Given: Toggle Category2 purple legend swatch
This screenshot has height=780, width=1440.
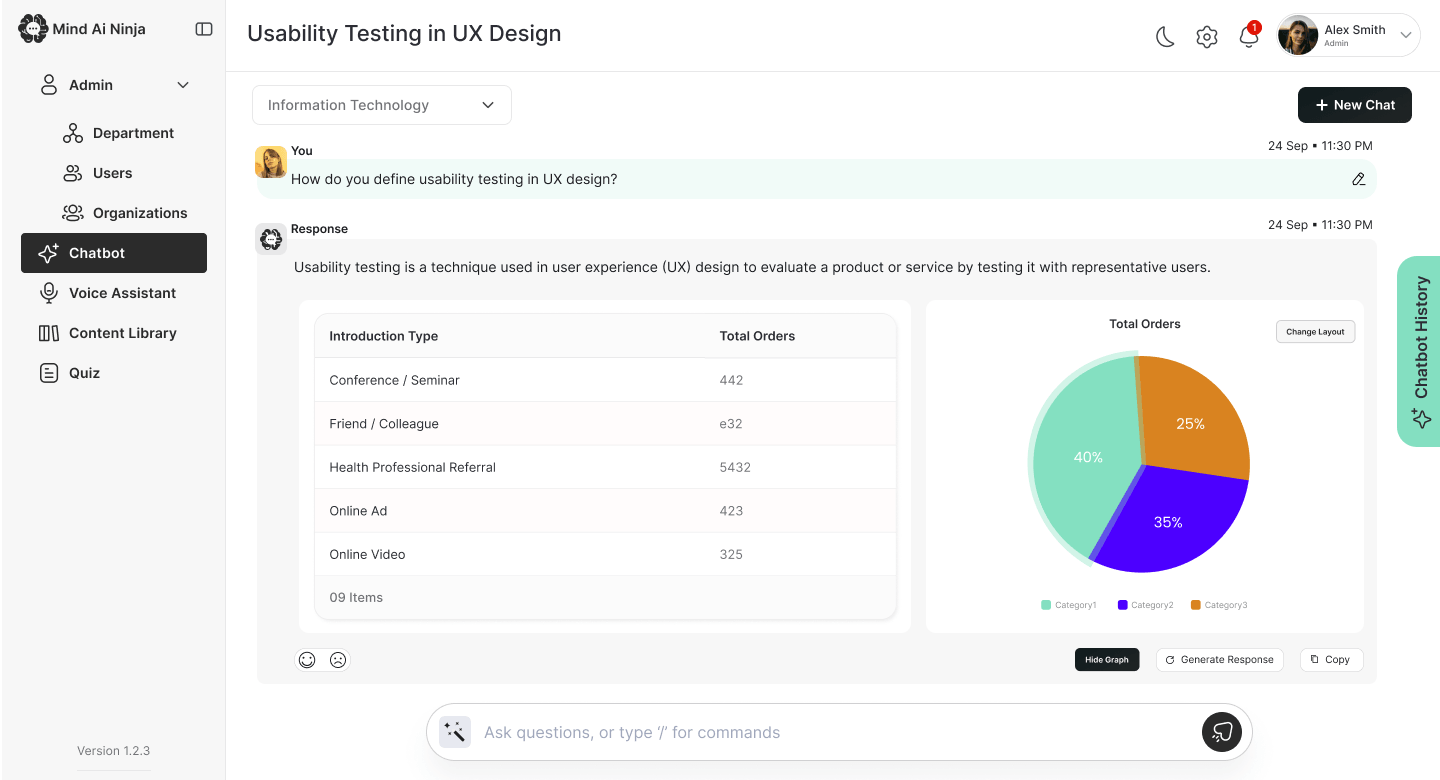Looking at the screenshot, I should (1123, 605).
